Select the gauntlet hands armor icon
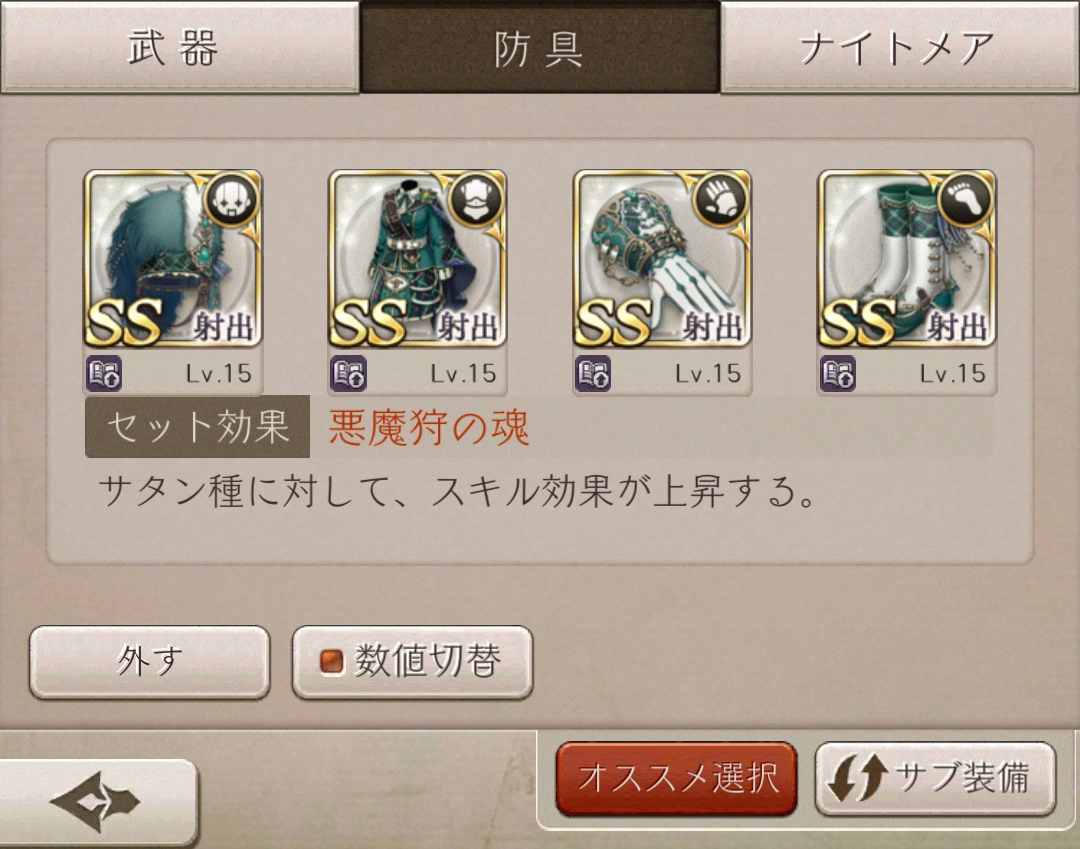Viewport: 1080px width, 849px height. (662, 258)
